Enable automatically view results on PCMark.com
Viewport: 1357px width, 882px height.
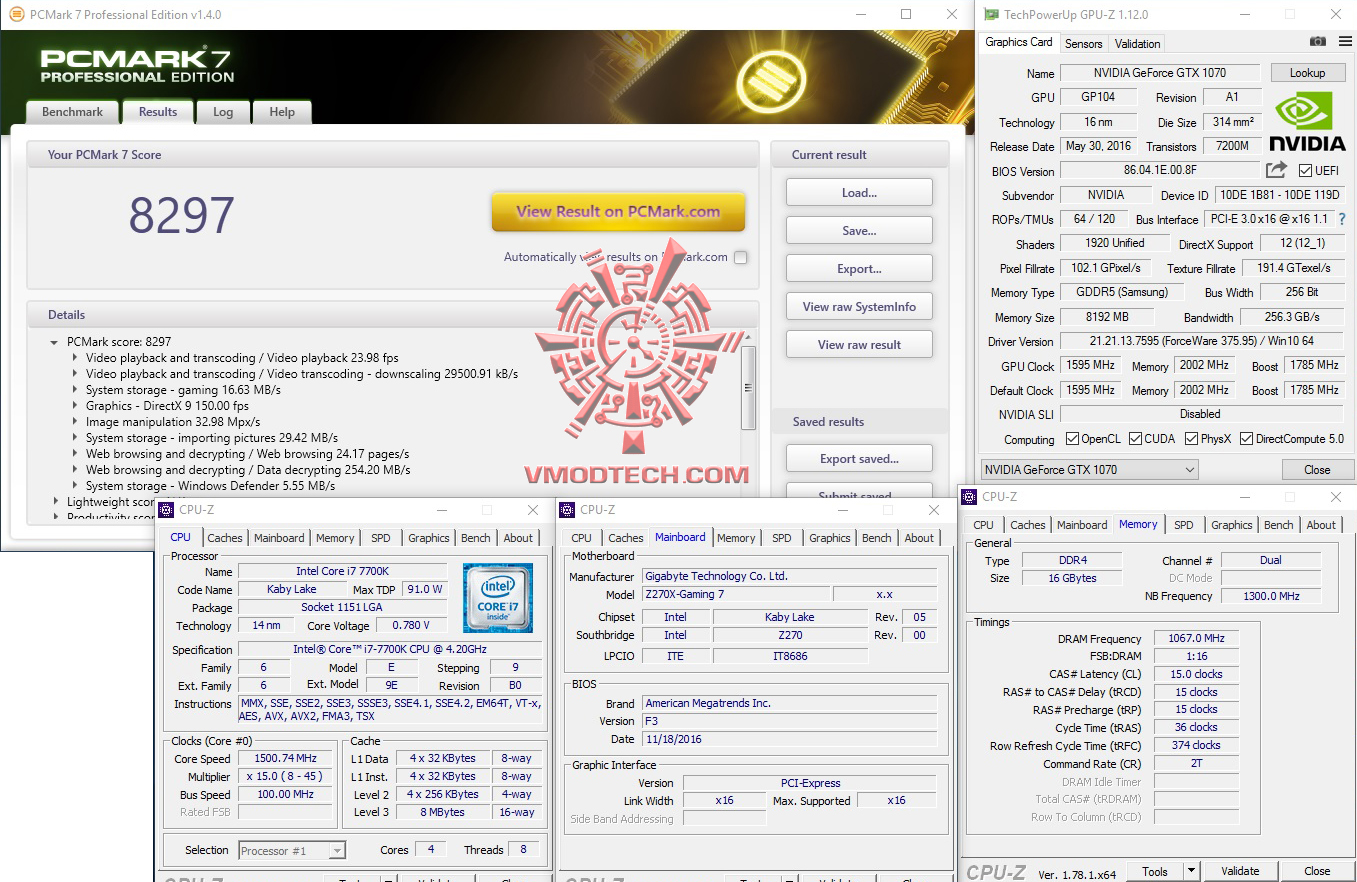coord(740,257)
